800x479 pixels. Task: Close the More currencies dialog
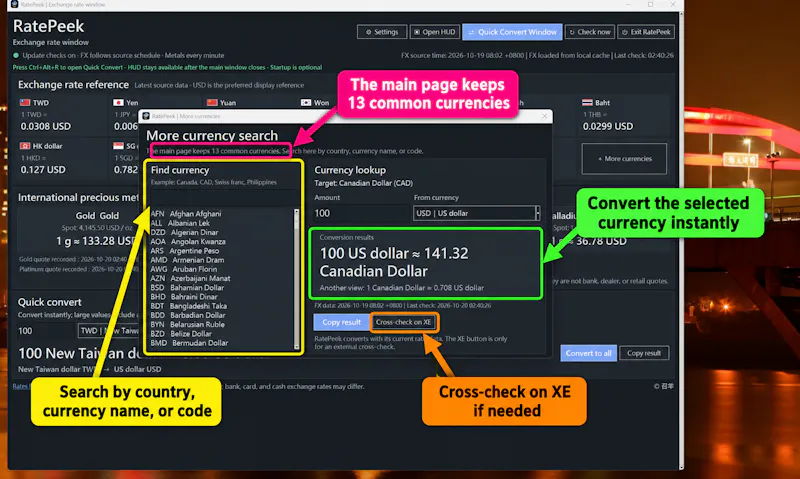tap(544, 116)
